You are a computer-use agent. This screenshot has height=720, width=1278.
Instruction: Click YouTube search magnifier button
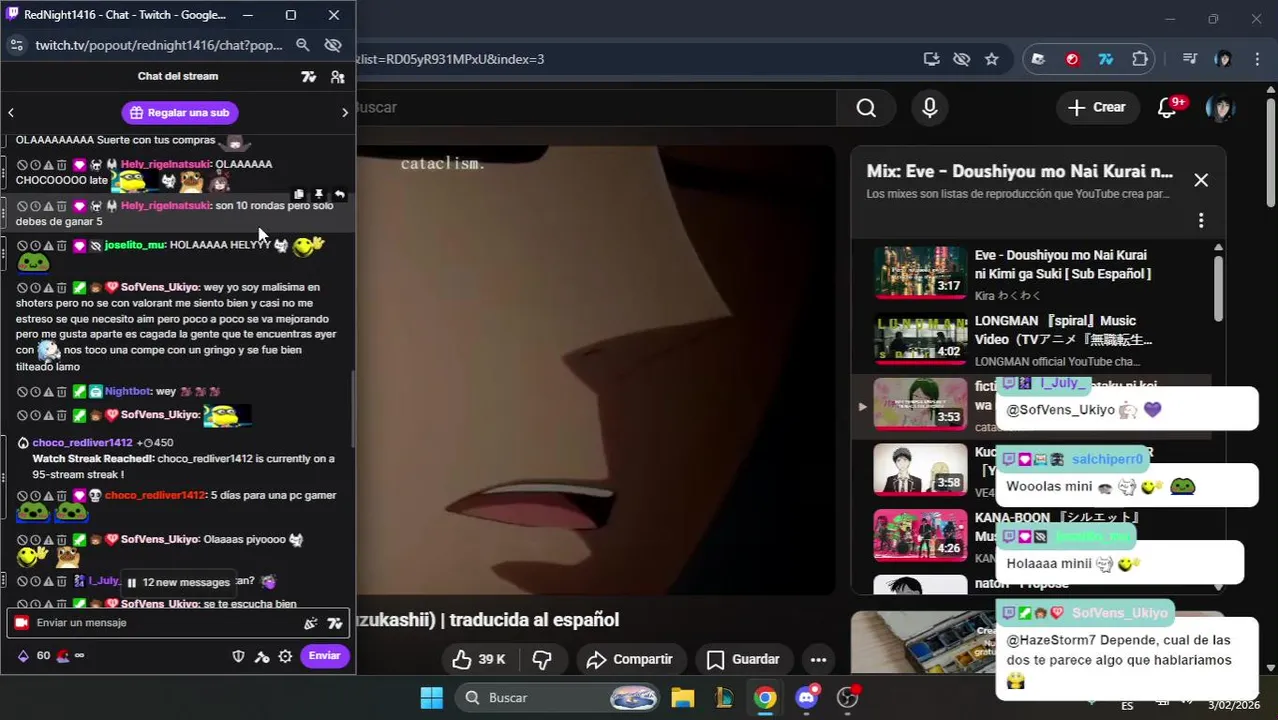point(866,108)
